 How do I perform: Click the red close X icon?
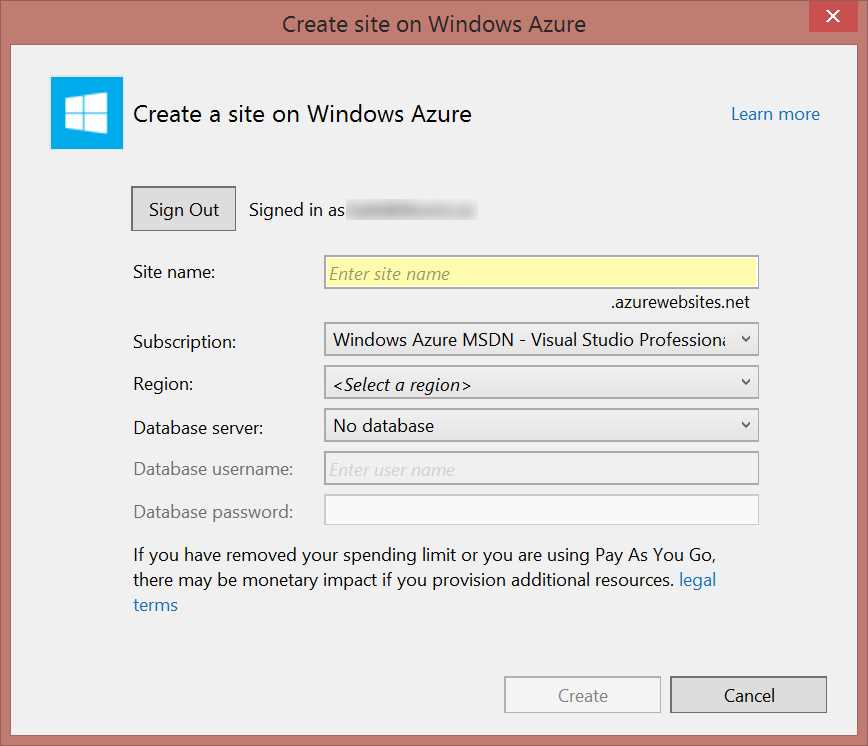tap(833, 16)
